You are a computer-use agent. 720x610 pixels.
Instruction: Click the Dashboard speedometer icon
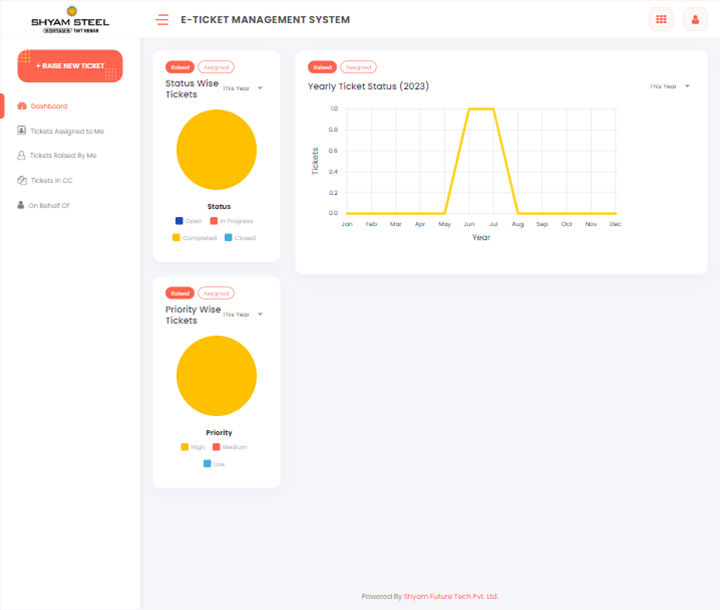click(x=22, y=106)
